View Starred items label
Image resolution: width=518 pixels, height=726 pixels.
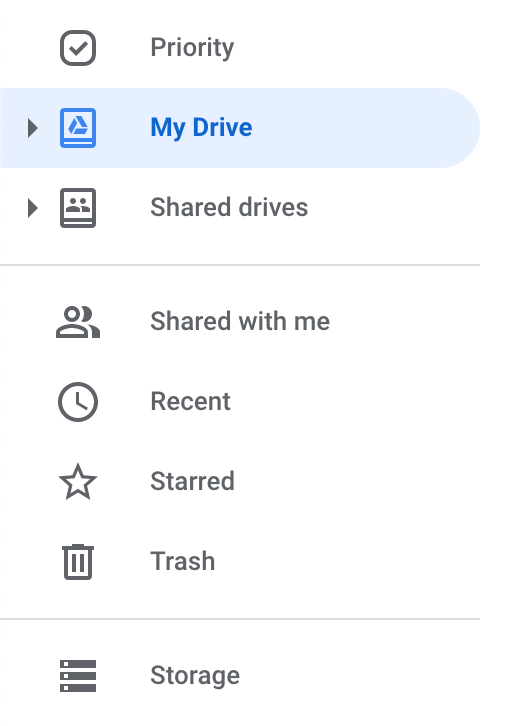click(193, 481)
